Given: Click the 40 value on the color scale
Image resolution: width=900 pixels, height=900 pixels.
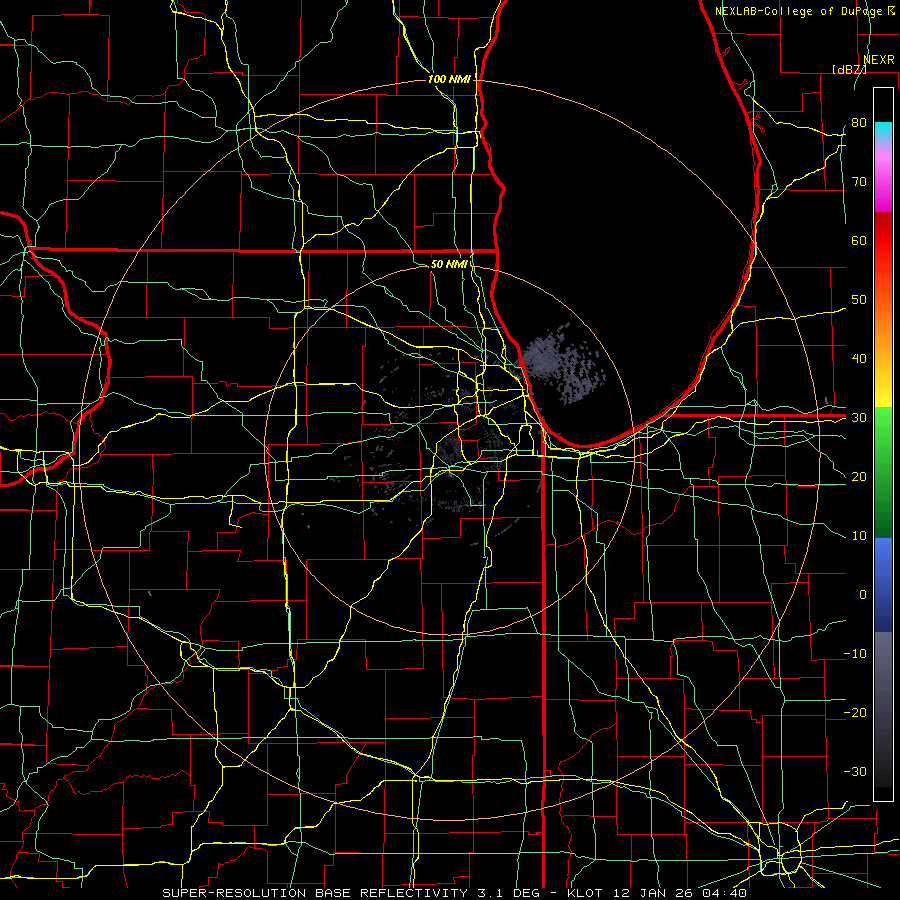Looking at the screenshot, I should point(859,359).
